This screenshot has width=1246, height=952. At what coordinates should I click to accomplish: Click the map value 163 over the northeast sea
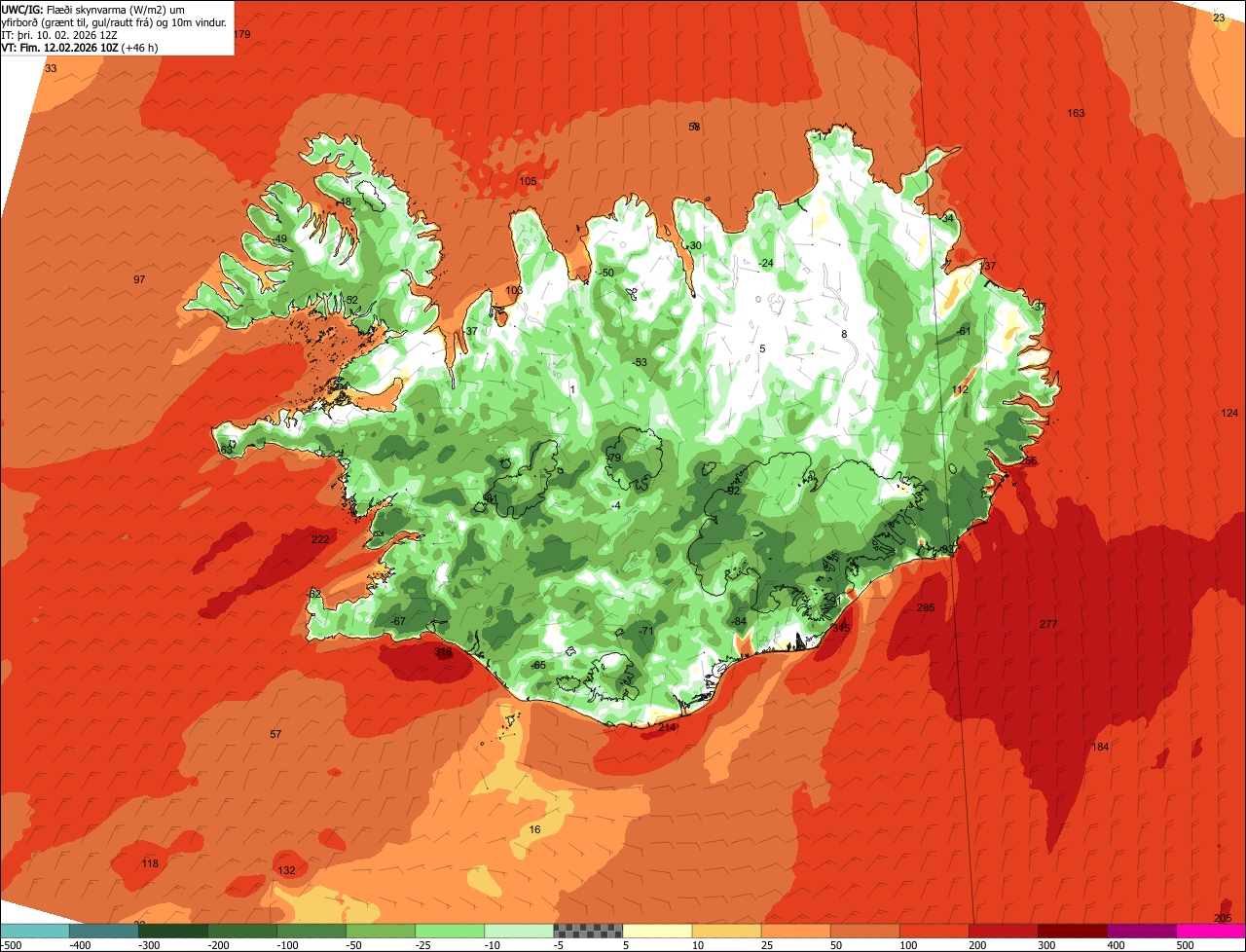(1076, 113)
